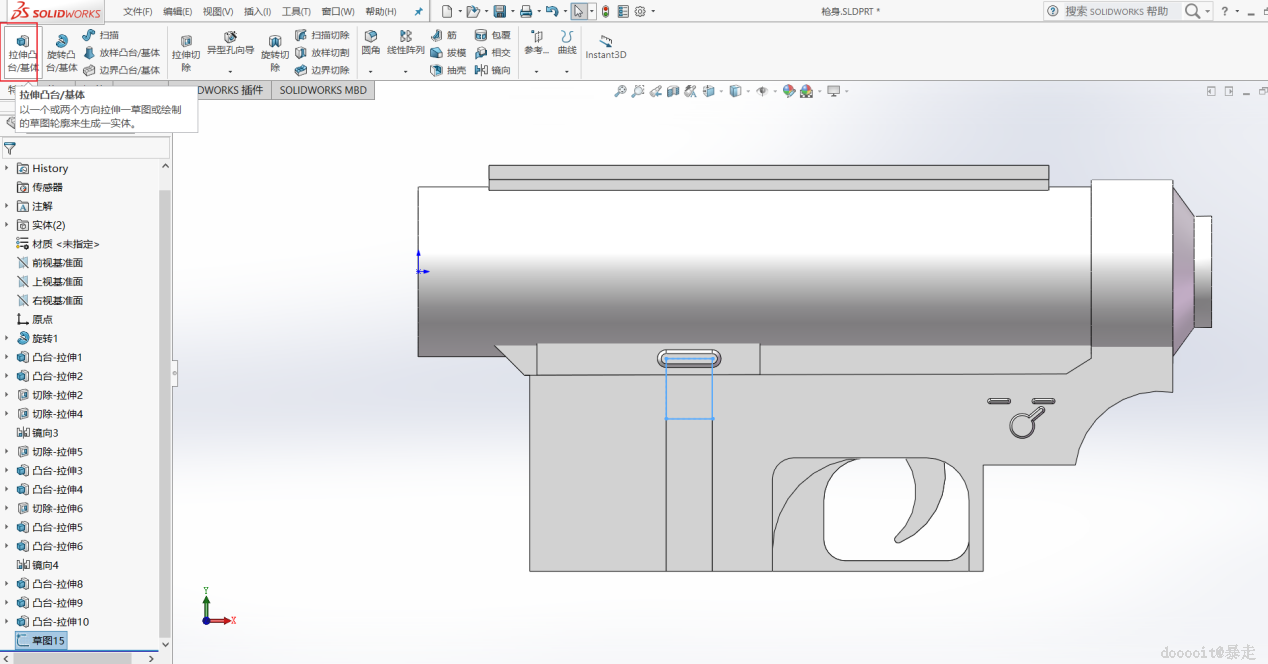Expand the 旋转1 feature node
1268x664 pixels.
(7, 338)
